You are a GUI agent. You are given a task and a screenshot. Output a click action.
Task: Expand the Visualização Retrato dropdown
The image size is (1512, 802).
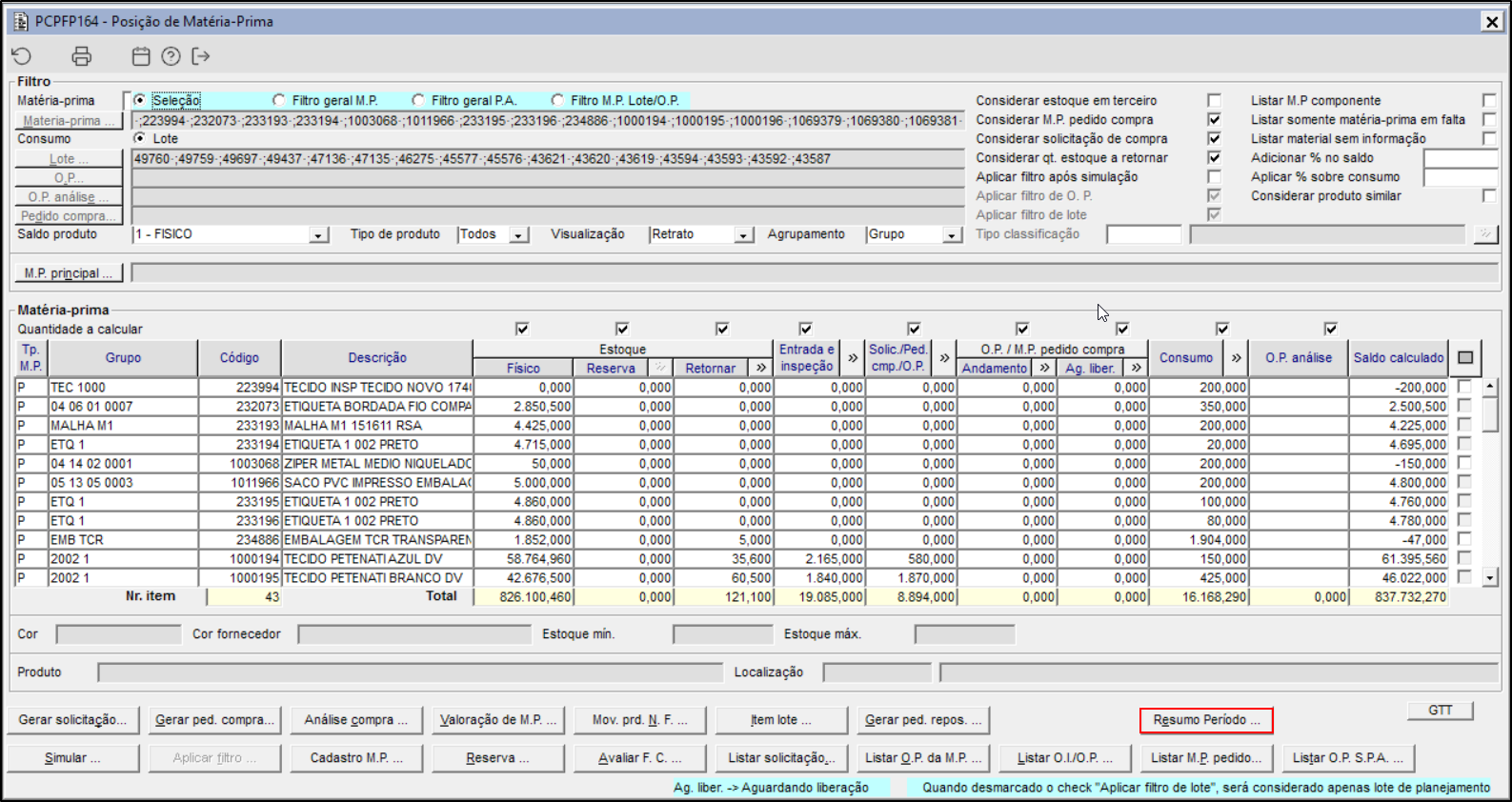coord(743,235)
